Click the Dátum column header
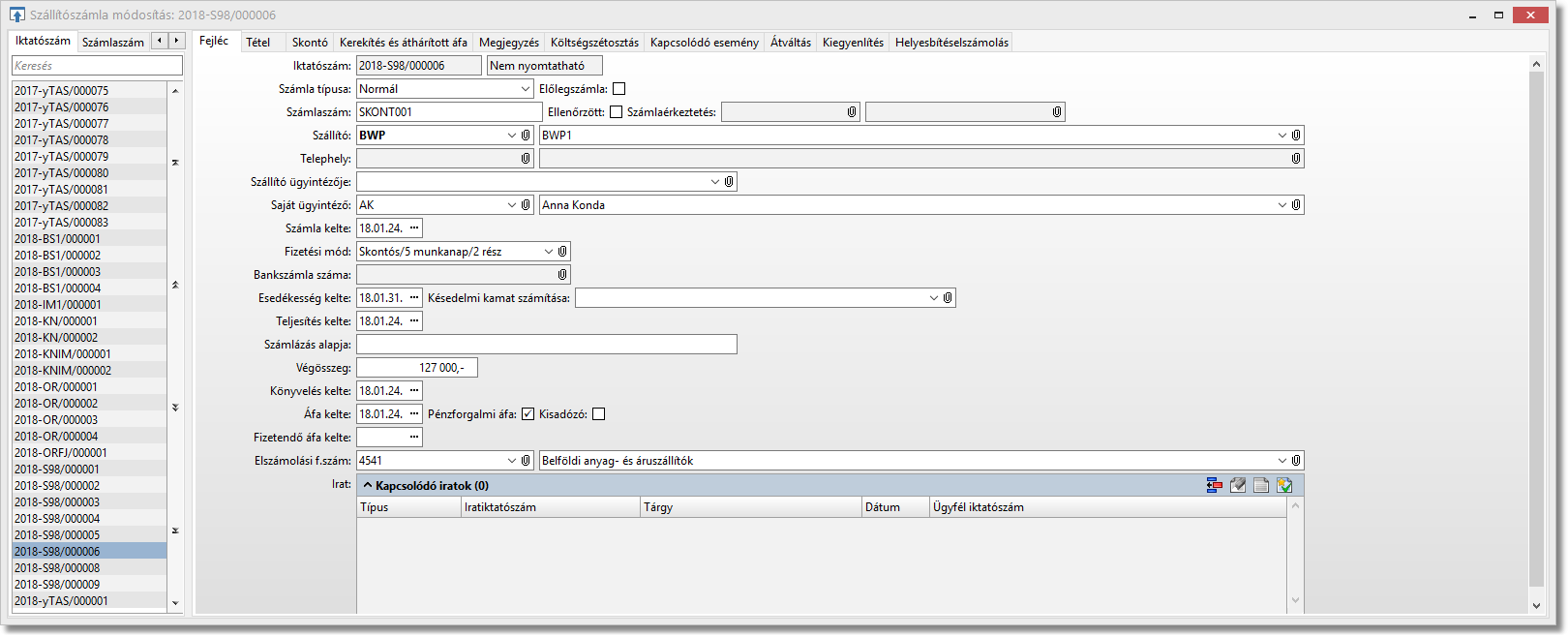1568x637 pixels. [x=895, y=507]
